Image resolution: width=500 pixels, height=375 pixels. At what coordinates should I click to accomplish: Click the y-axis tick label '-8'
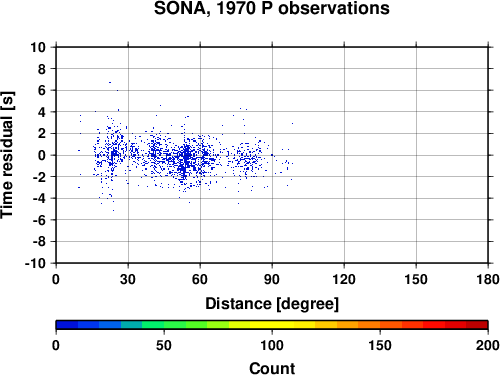(x=39, y=241)
